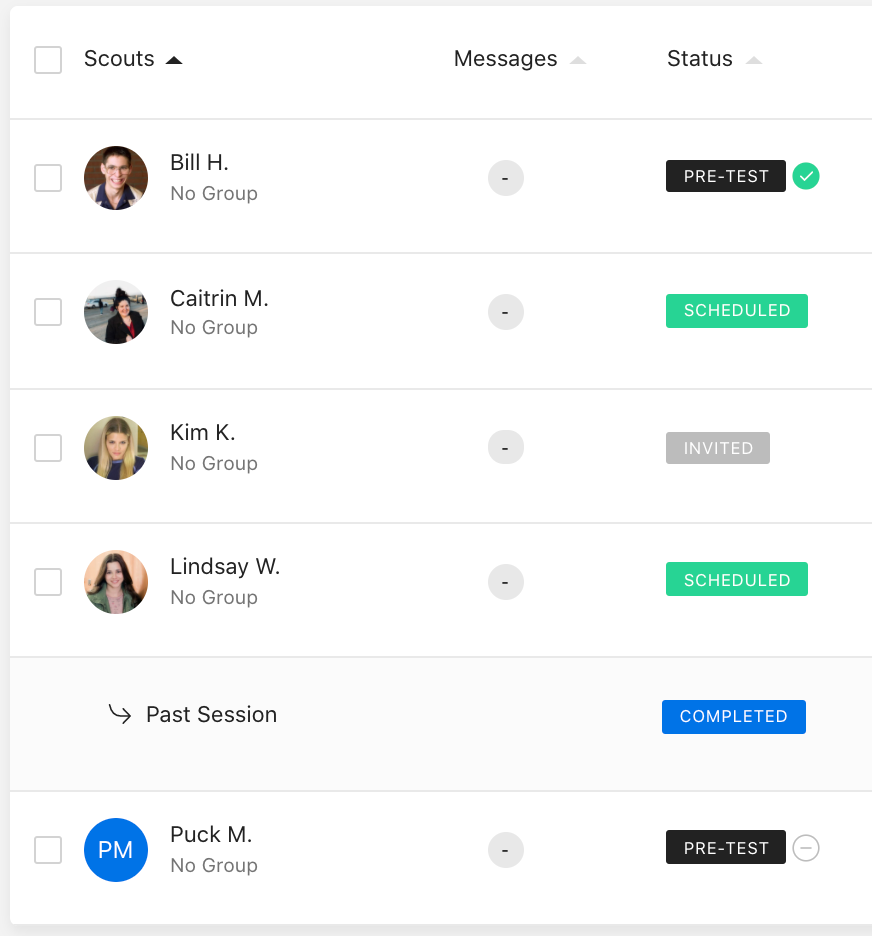Click Kim K.'s messages indicator
The height and width of the screenshot is (936, 872).
506,447
